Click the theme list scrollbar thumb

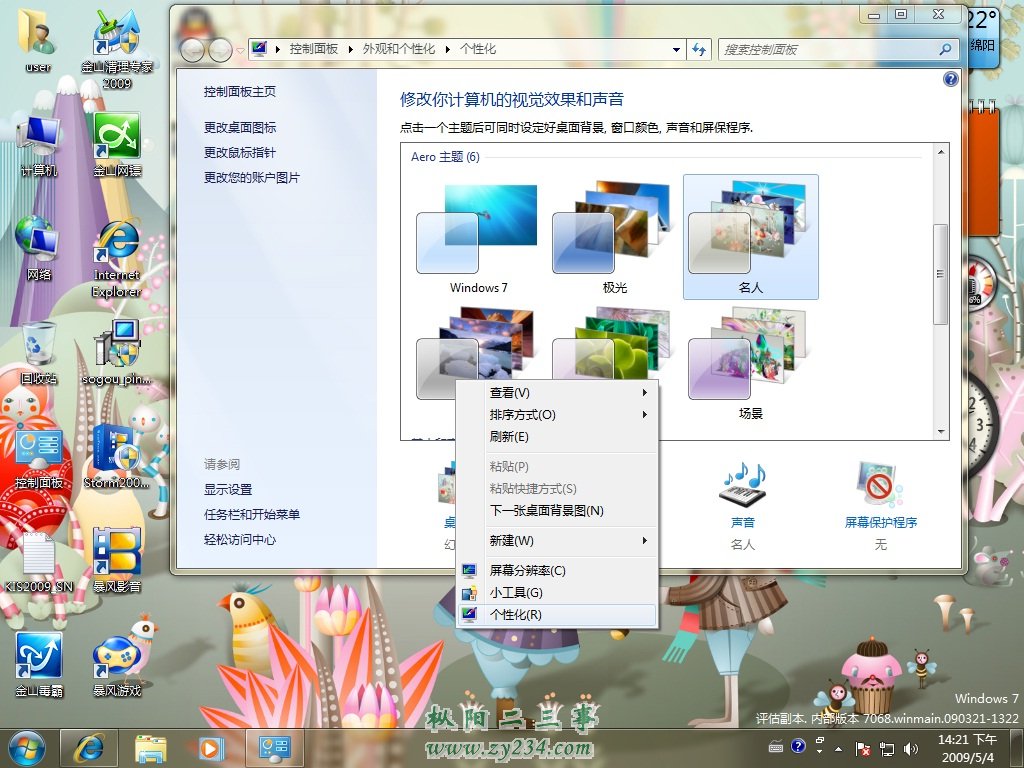tap(940, 274)
